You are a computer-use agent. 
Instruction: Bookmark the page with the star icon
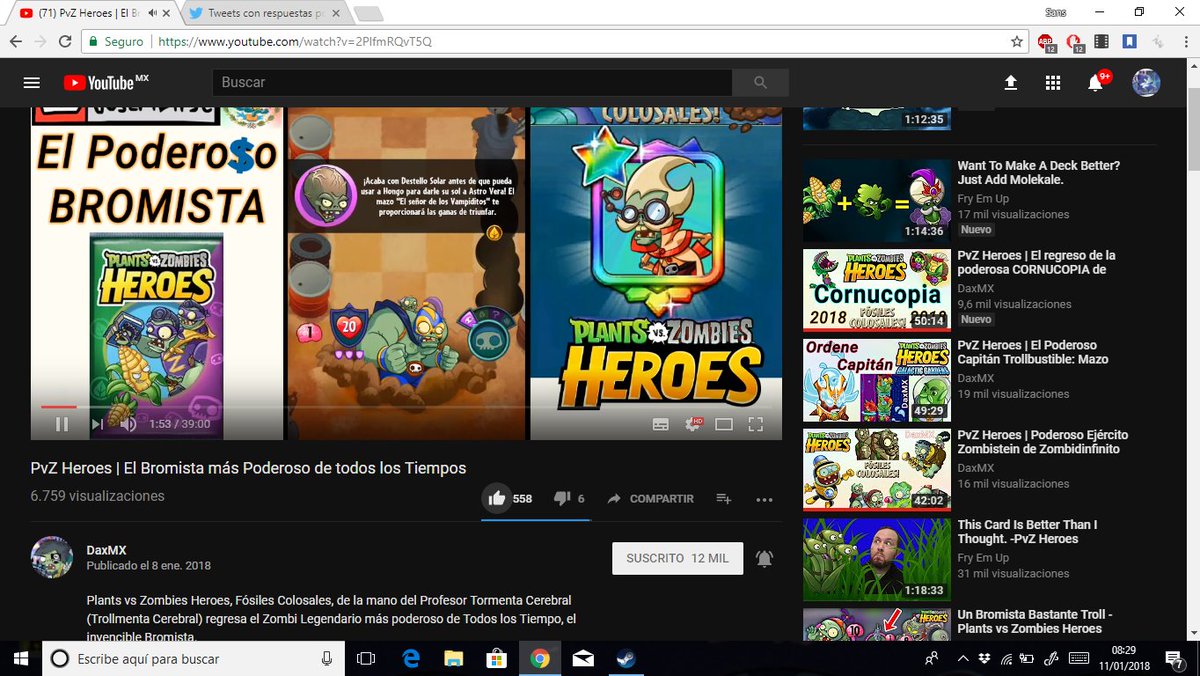click(1016, 42)
